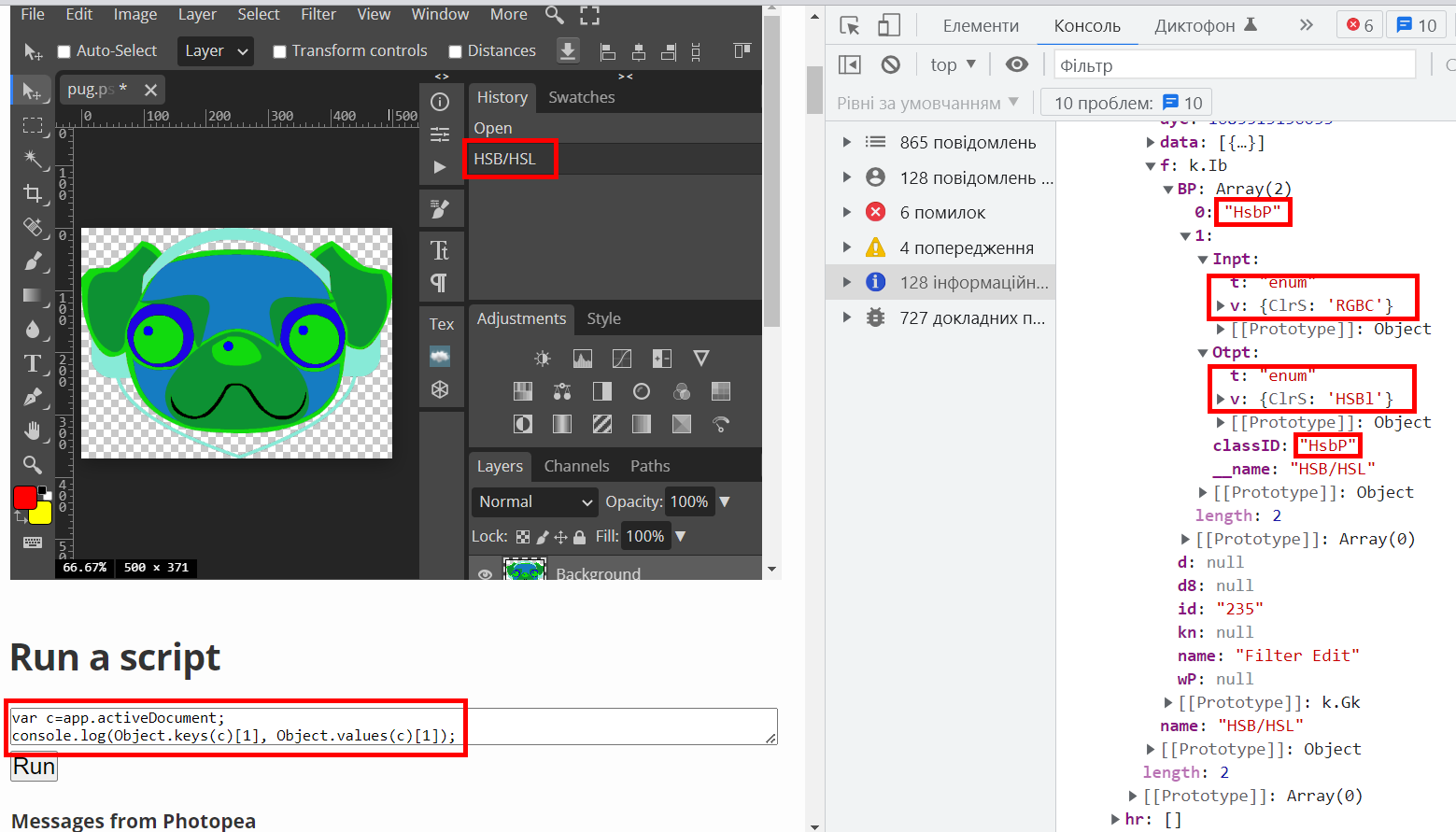Image resolution: width=1456 pixels, height=832 pixels.
Task: Open the Curves adjustment
Action: [x=622, y=358]
